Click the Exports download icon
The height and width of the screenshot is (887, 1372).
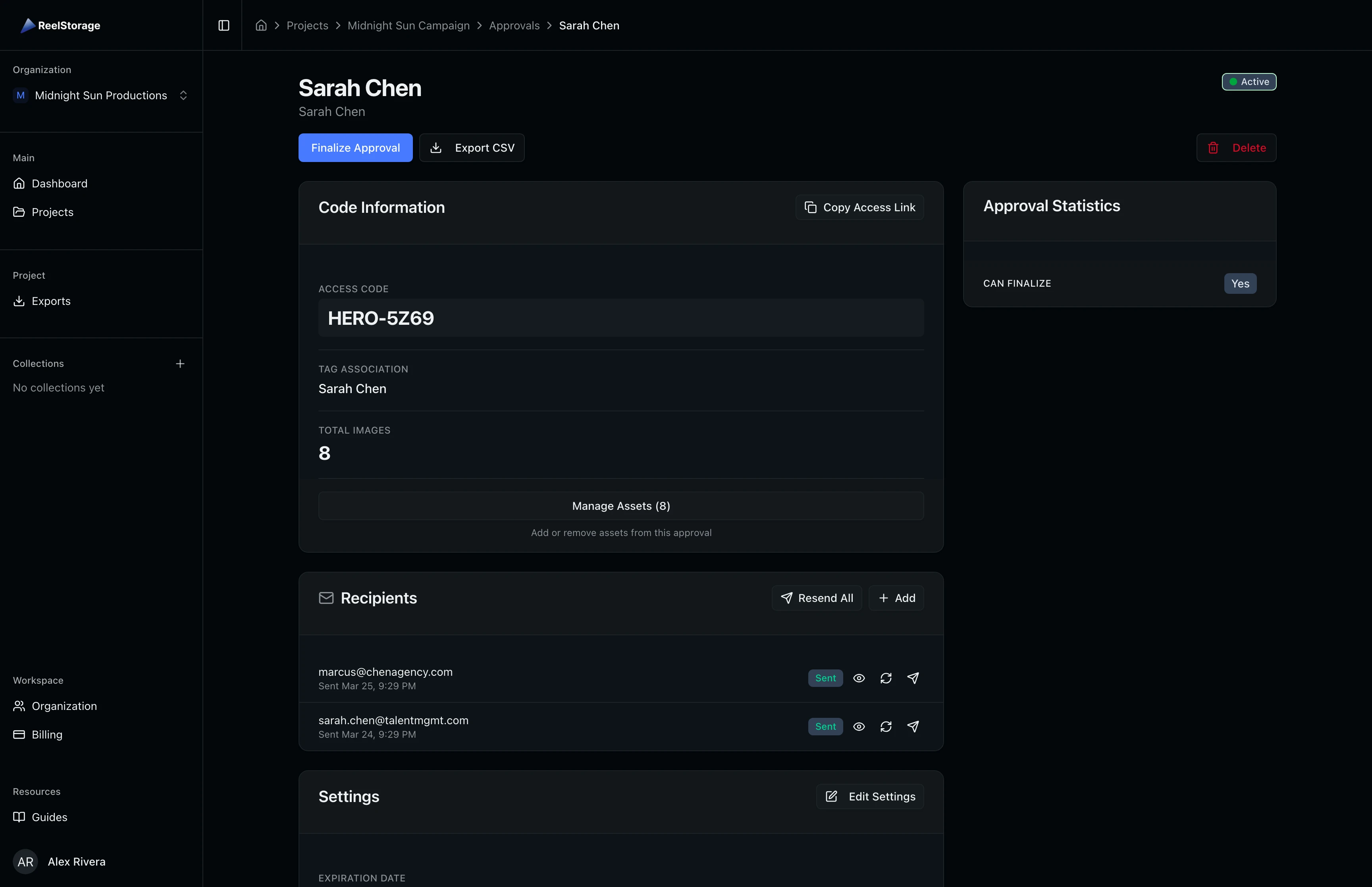(x=19, y=301)
